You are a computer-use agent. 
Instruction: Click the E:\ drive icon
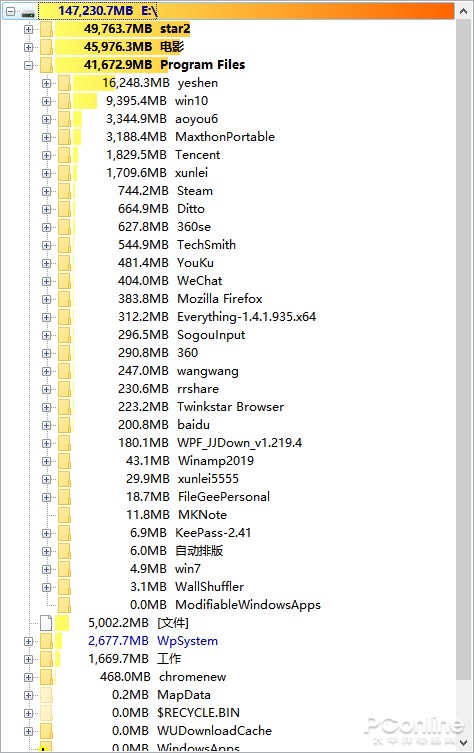click(x=30, y=12)
